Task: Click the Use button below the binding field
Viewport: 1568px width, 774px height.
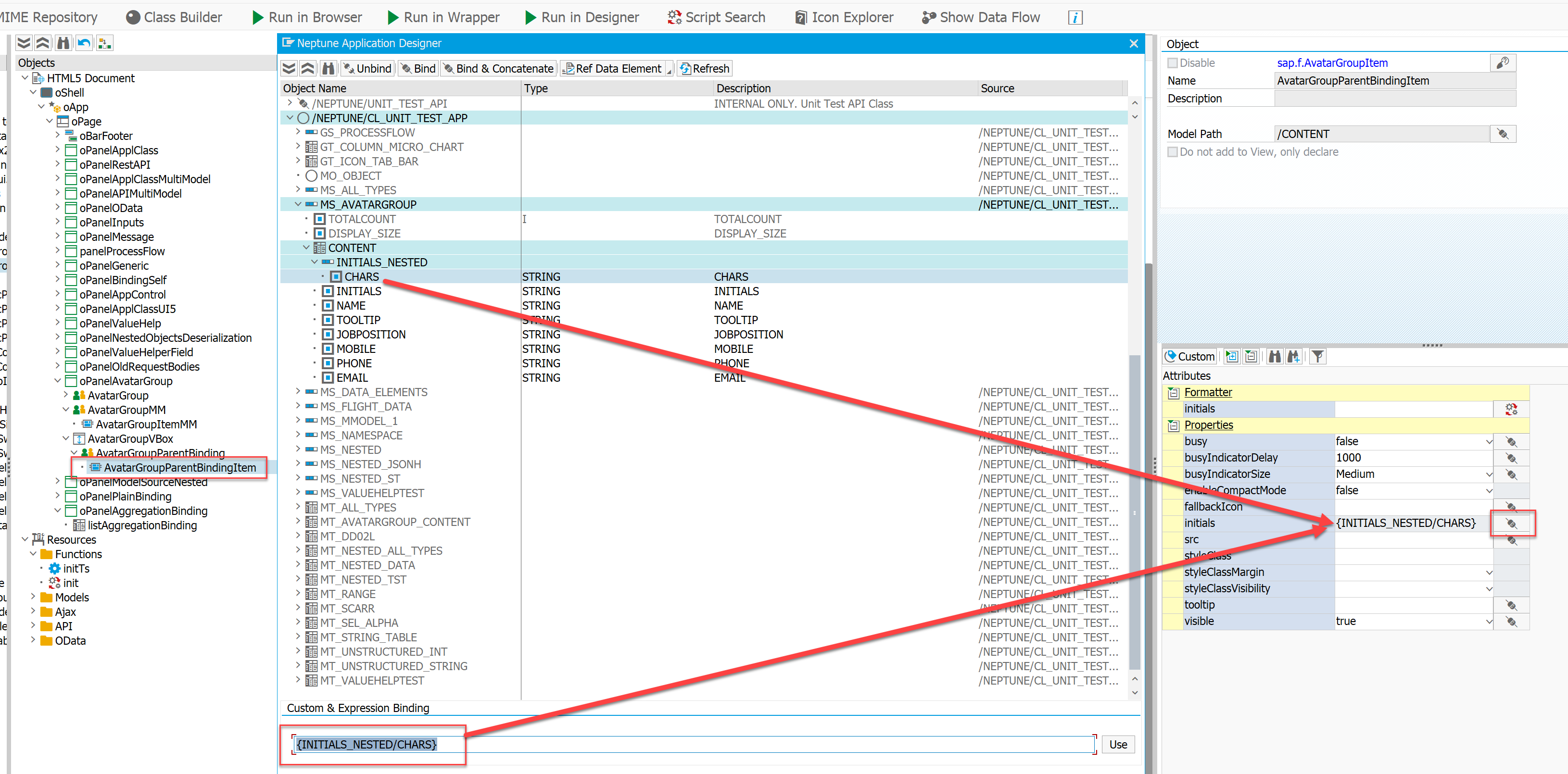Action: [x=1118, y=744]
